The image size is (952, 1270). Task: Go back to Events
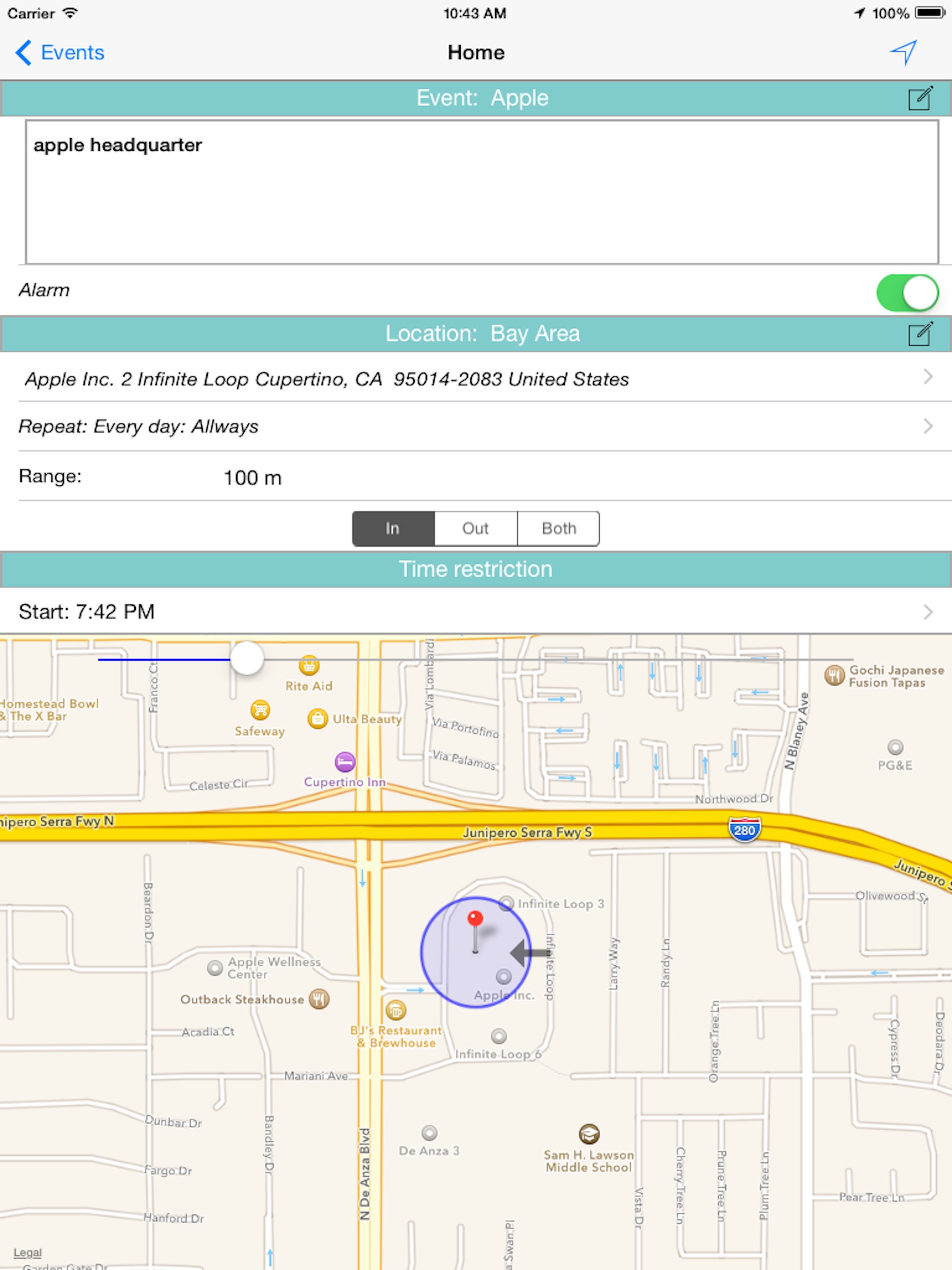(59, 52)
